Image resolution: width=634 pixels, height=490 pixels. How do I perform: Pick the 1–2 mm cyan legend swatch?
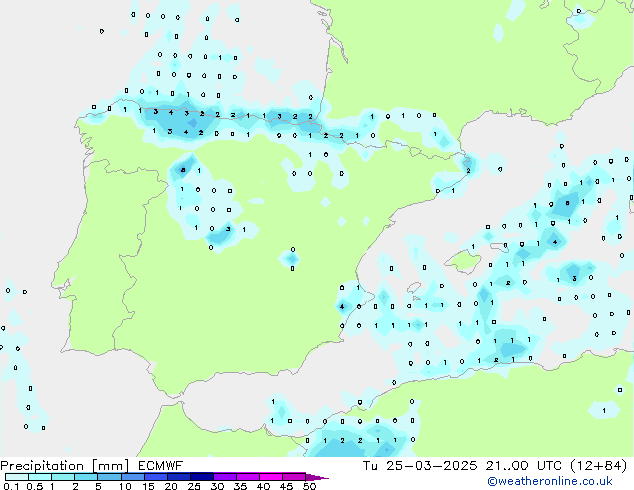click(63, 477)
